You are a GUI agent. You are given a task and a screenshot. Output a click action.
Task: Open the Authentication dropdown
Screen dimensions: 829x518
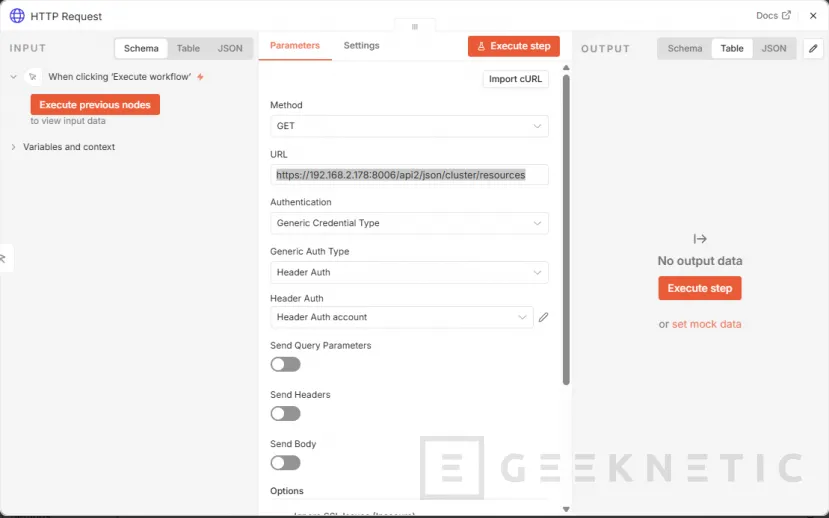point(409,223)
